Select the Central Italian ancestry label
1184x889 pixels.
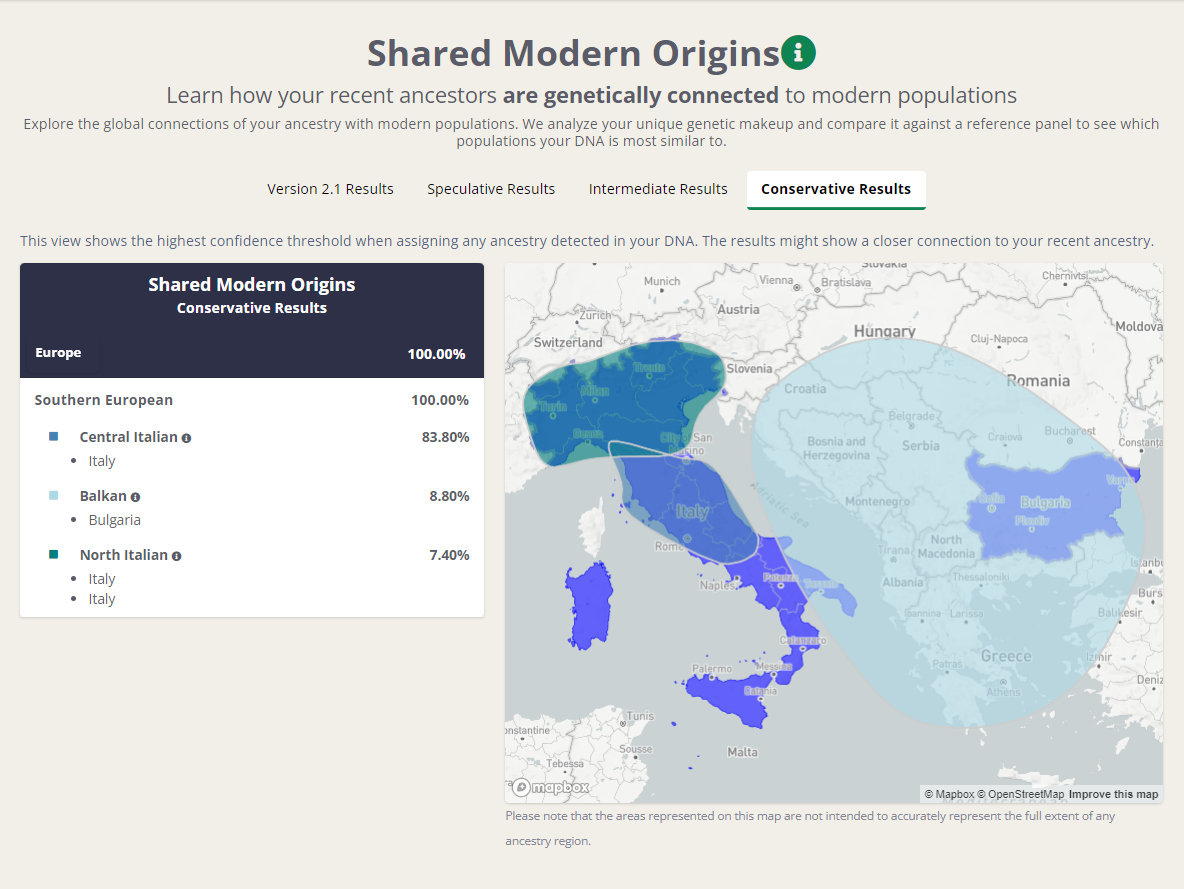128,437
